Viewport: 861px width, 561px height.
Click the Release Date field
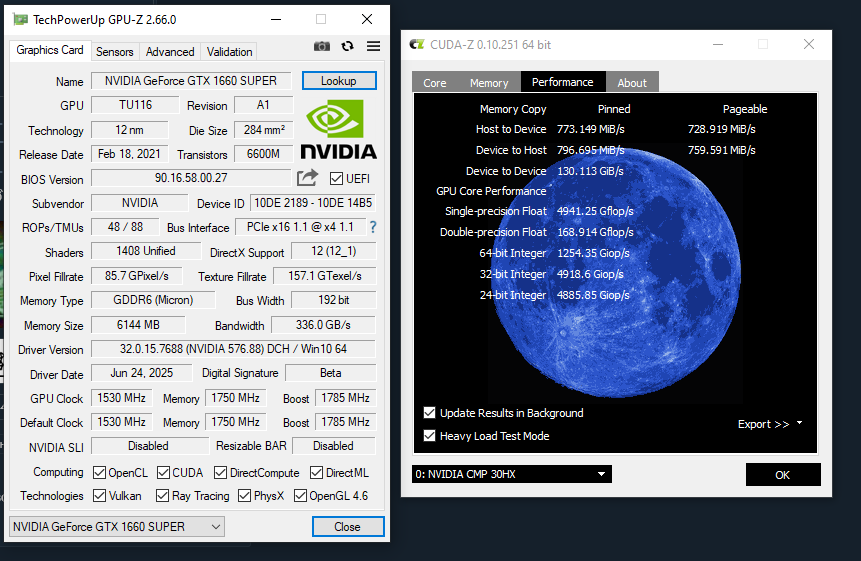pyautogui.click(x=130, y=154)
